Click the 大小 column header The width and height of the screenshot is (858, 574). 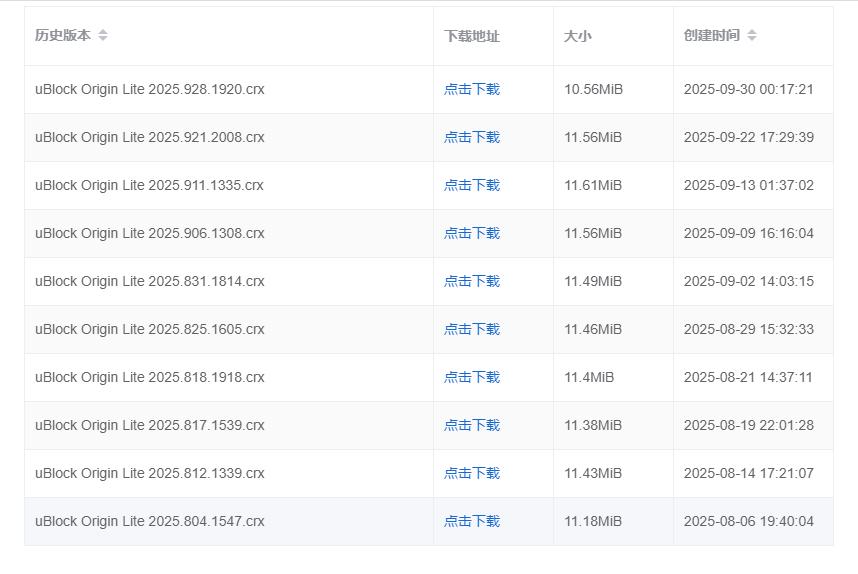pos(577,36)
